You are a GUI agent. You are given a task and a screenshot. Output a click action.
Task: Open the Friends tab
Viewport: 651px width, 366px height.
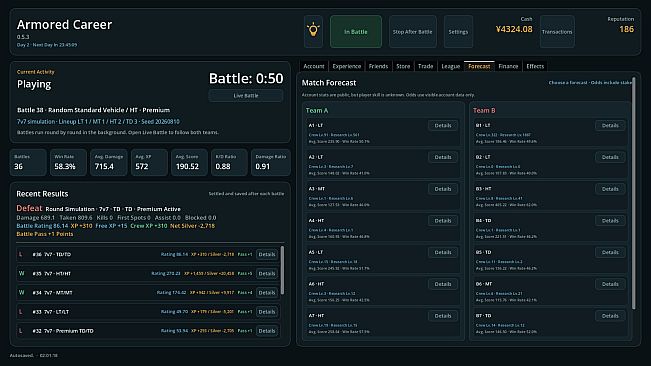[x=378, y=66]
